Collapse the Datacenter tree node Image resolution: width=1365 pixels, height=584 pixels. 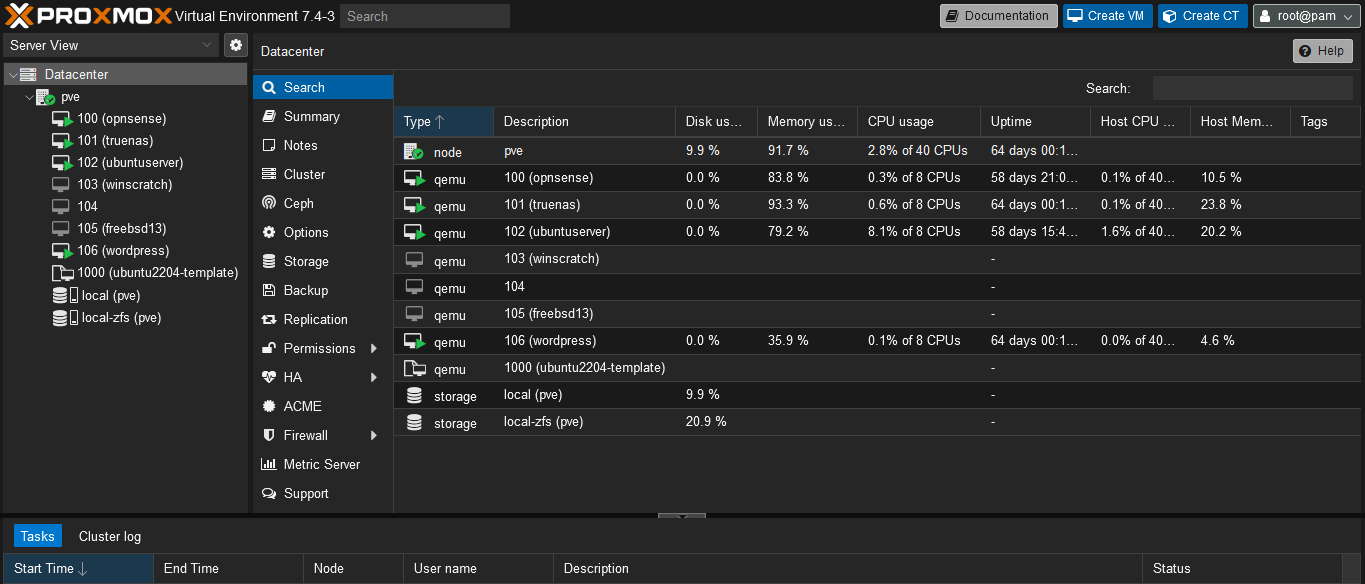[11, 75]
